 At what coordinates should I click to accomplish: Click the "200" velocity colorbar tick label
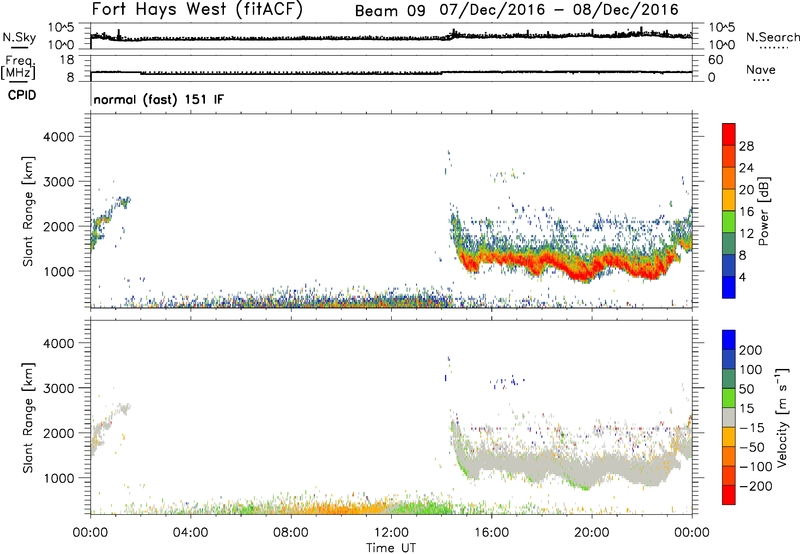pos(751,350)
